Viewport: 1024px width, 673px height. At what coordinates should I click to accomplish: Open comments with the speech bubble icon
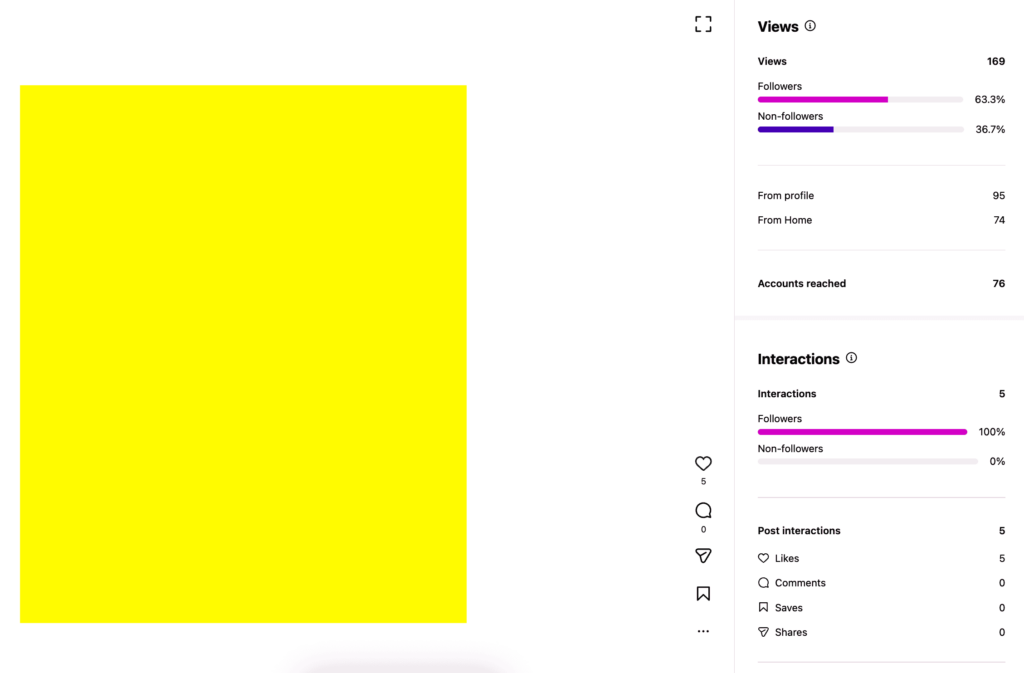click(703, 511)
